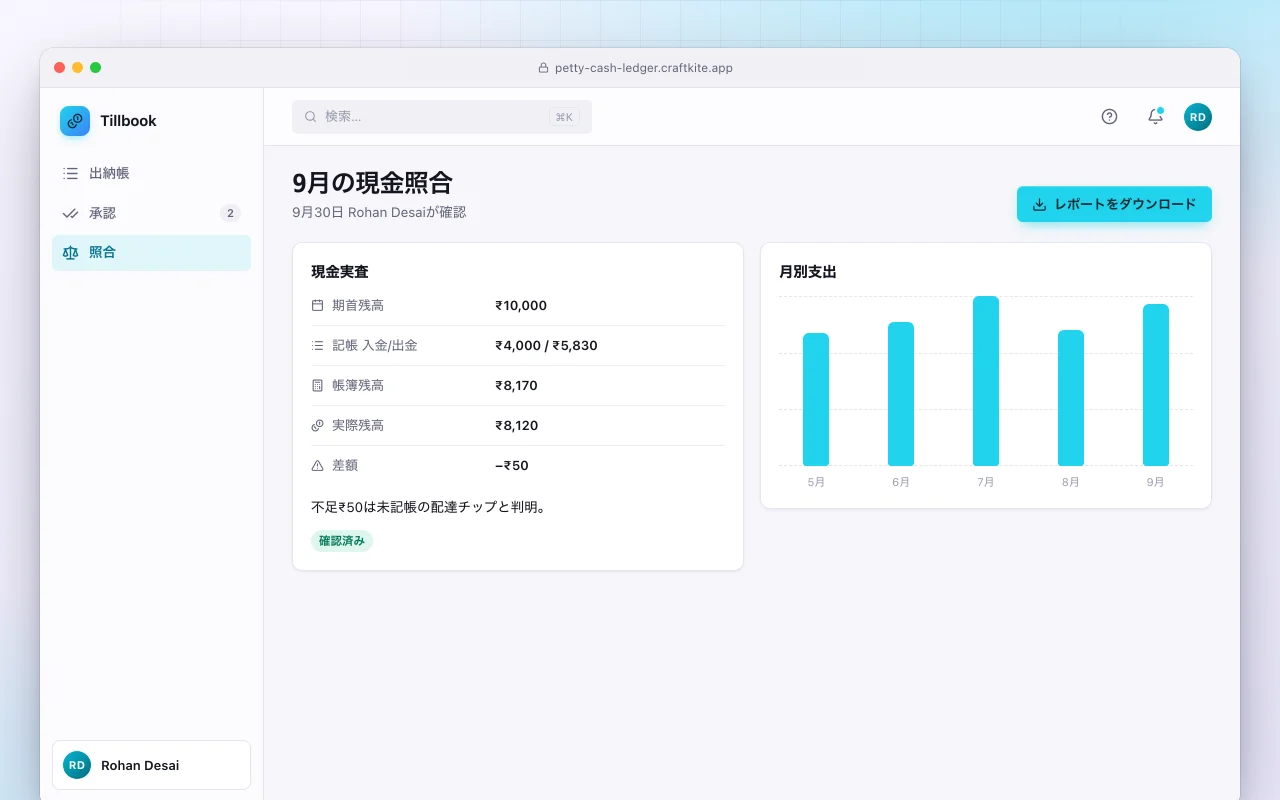Screen dimensions: 1280x800
Task: Click the 7月 bar in the chart
Action: (x=986, y=381)
